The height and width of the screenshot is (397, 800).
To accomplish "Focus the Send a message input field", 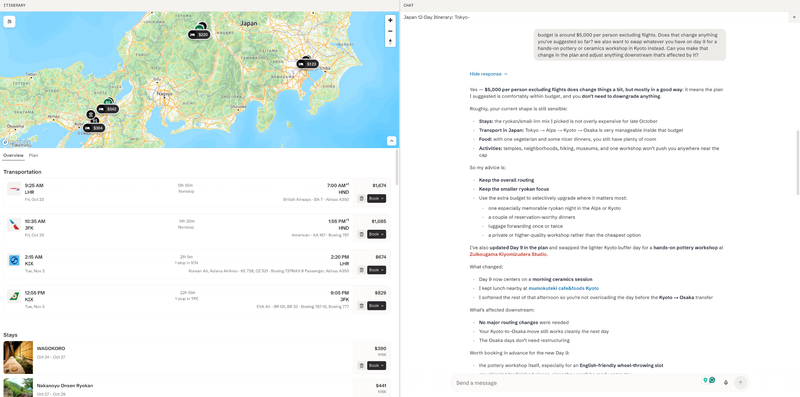I will 577,383.
